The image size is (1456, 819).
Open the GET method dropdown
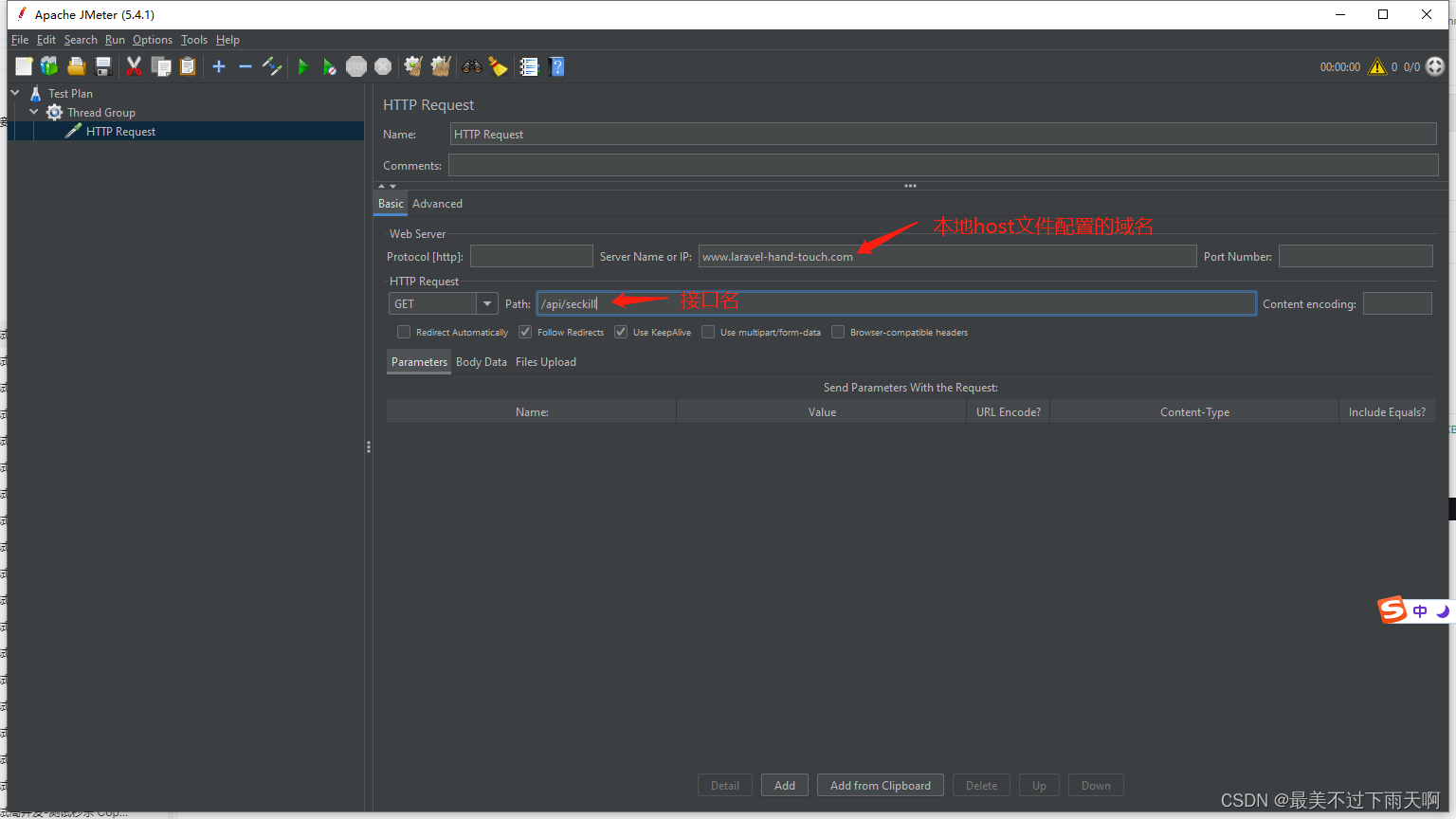click(487, 303)
